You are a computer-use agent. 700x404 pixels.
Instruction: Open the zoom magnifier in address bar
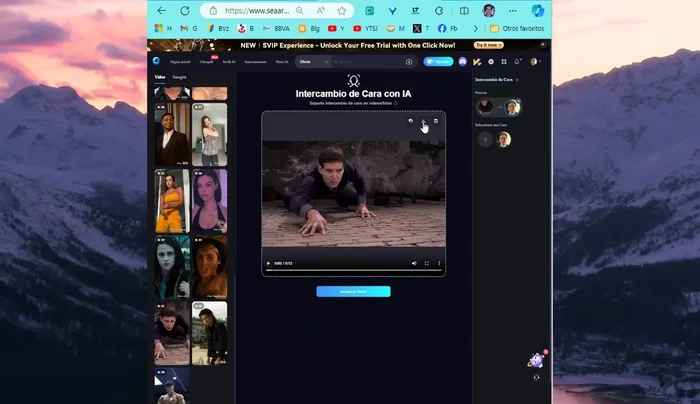(300, 11)
